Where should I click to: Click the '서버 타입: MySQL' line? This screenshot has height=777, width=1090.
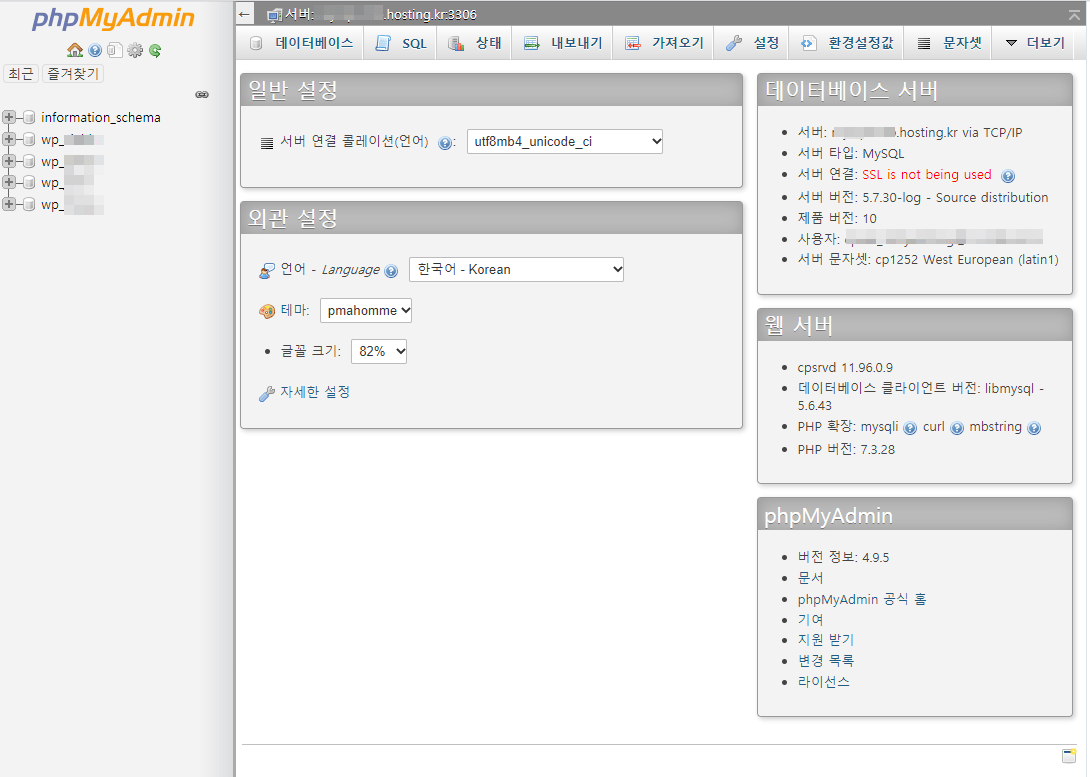(851, 154)
